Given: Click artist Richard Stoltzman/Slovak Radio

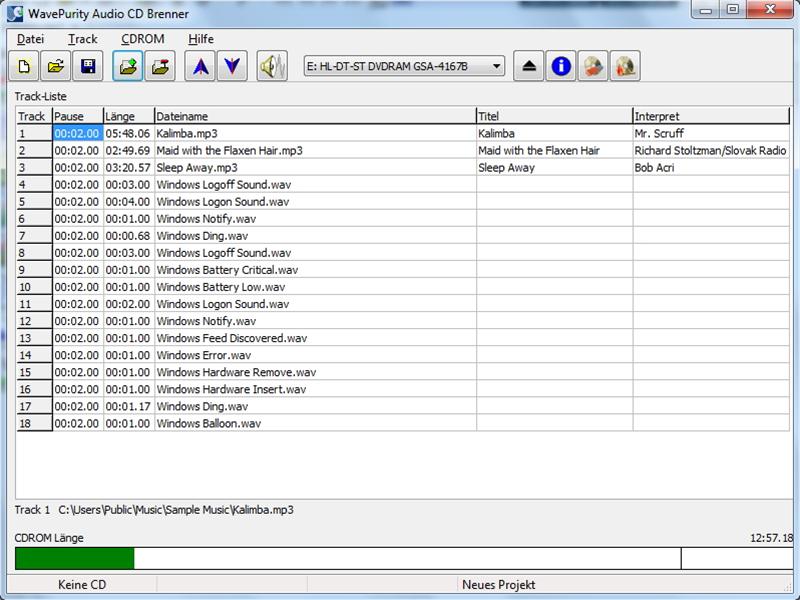Looking at the screenshot, I should point(710,151).
